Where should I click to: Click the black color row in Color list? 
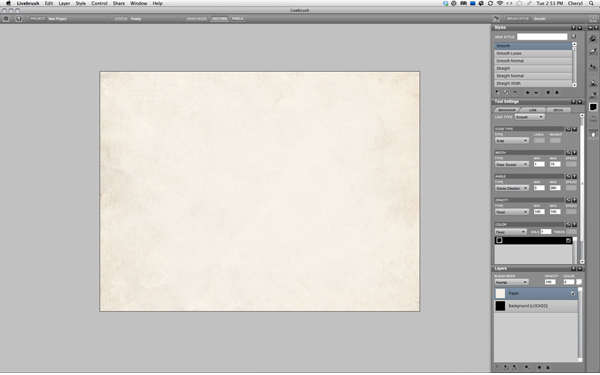pos(533,240)
